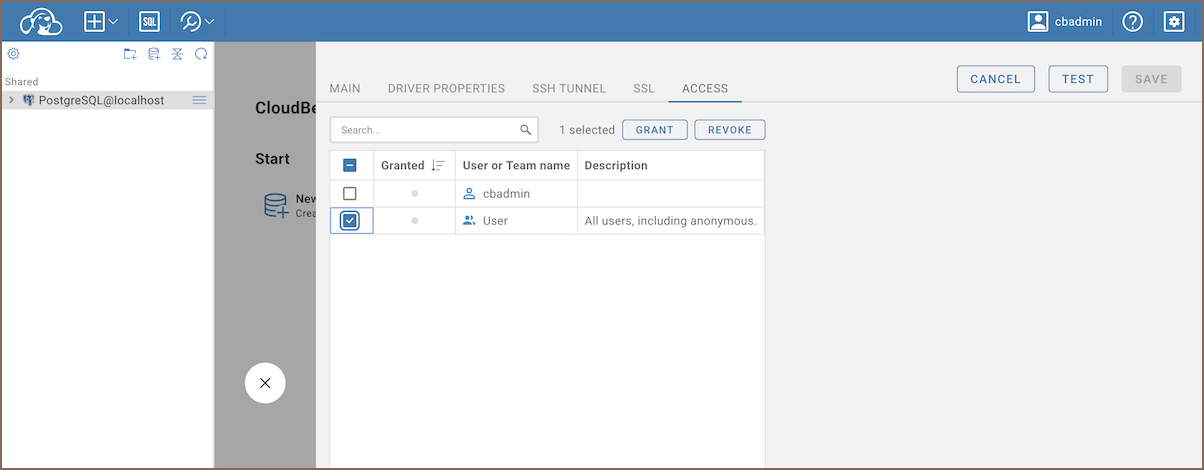The height and width of the screenshot is (470, 1204).
Task: Add a new database connection icon
Action: click(x=154, y=54)
